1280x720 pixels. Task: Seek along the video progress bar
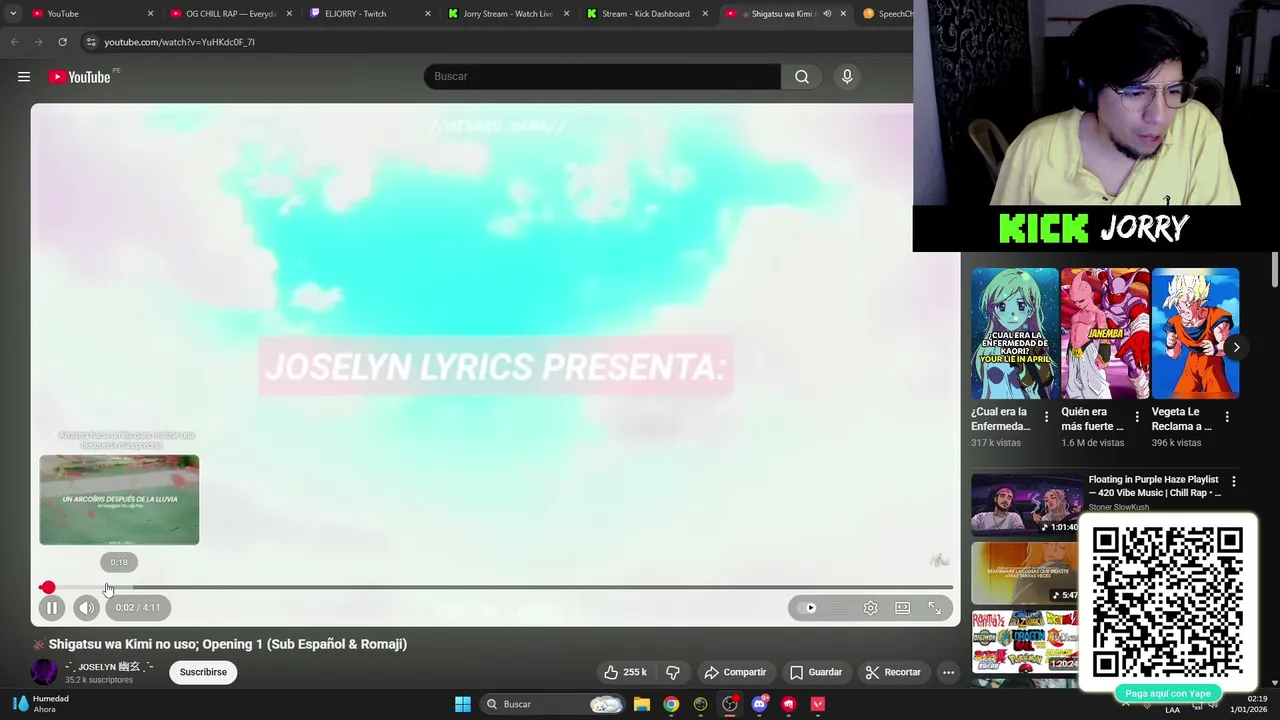point(496,588)
